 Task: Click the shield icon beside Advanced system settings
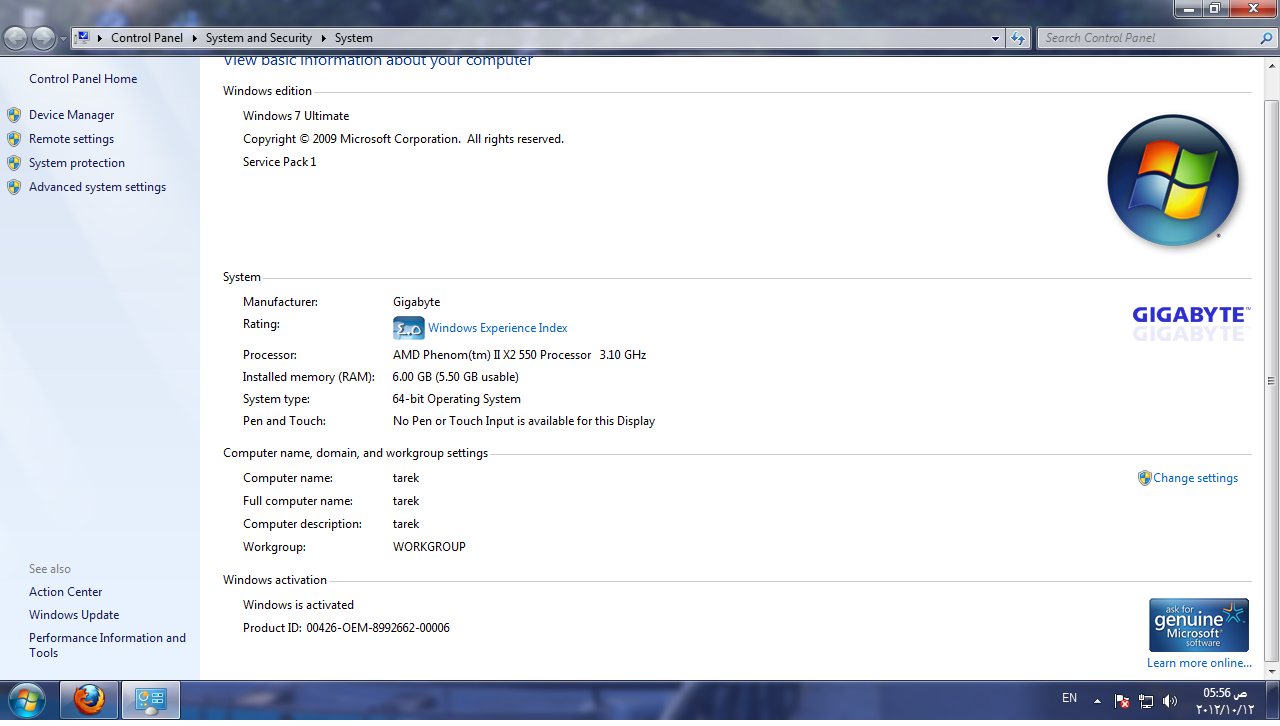pos(14,187)
